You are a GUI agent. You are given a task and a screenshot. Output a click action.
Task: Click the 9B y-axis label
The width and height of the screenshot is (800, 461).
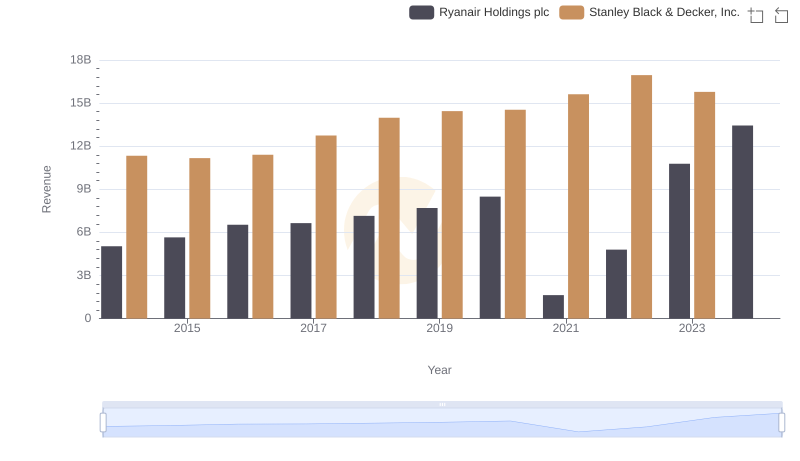(84, 189)
